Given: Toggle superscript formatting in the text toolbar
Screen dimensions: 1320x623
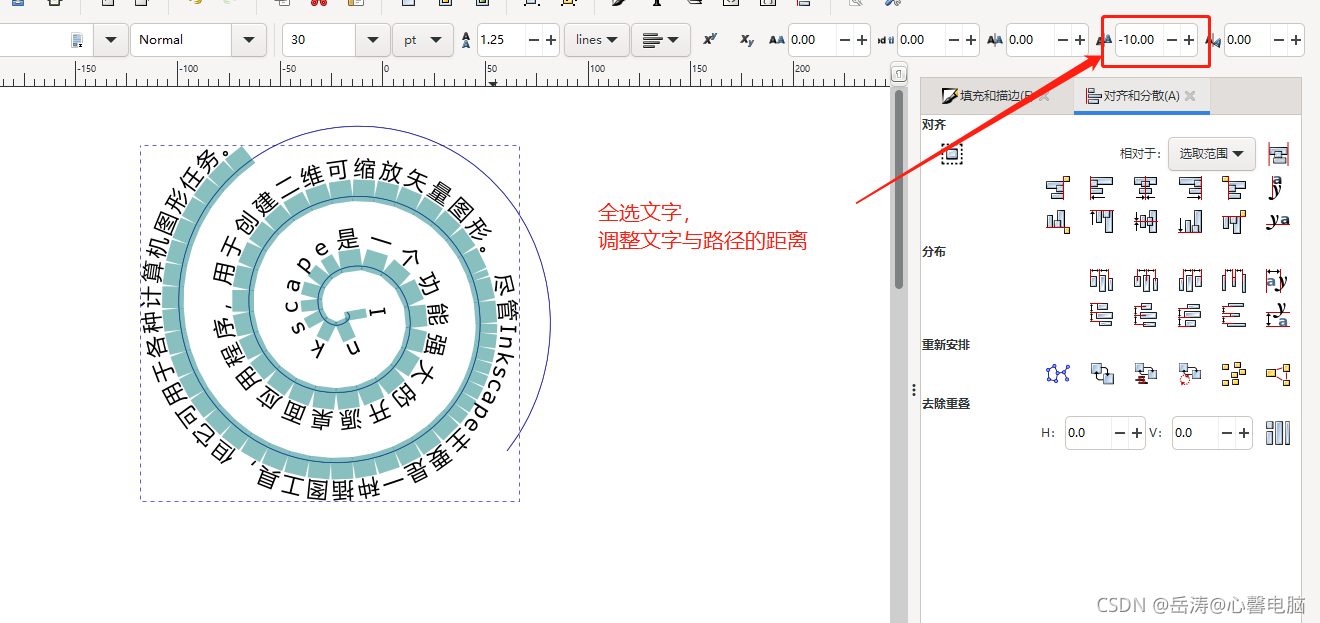Looking at the screenshot, I should pyautogui.click(x=710, y=40).
